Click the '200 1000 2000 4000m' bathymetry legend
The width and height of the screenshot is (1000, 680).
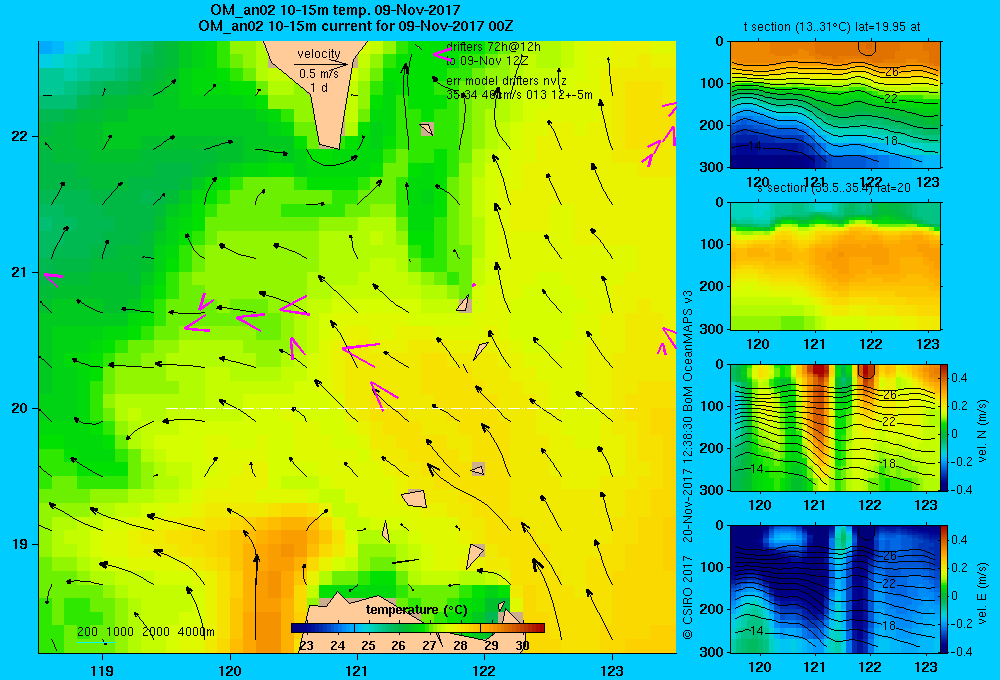(145, 632)
